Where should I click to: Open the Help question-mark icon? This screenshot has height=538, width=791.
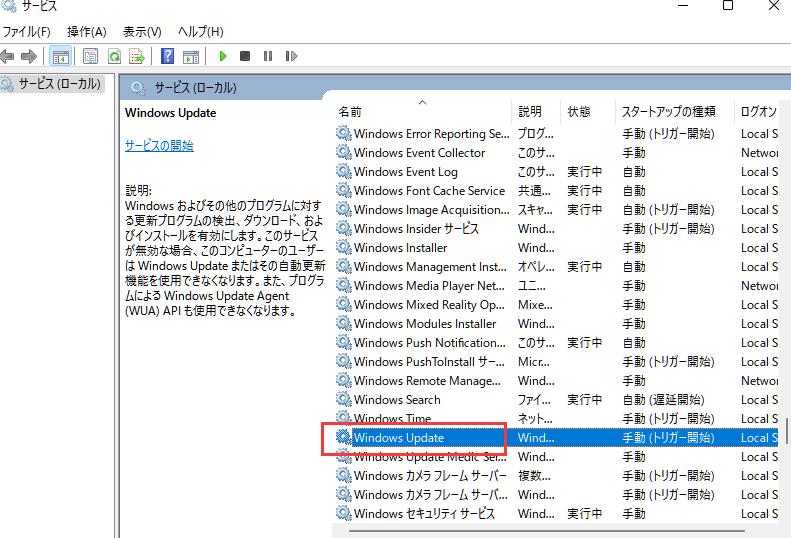[x=167, y=56]
